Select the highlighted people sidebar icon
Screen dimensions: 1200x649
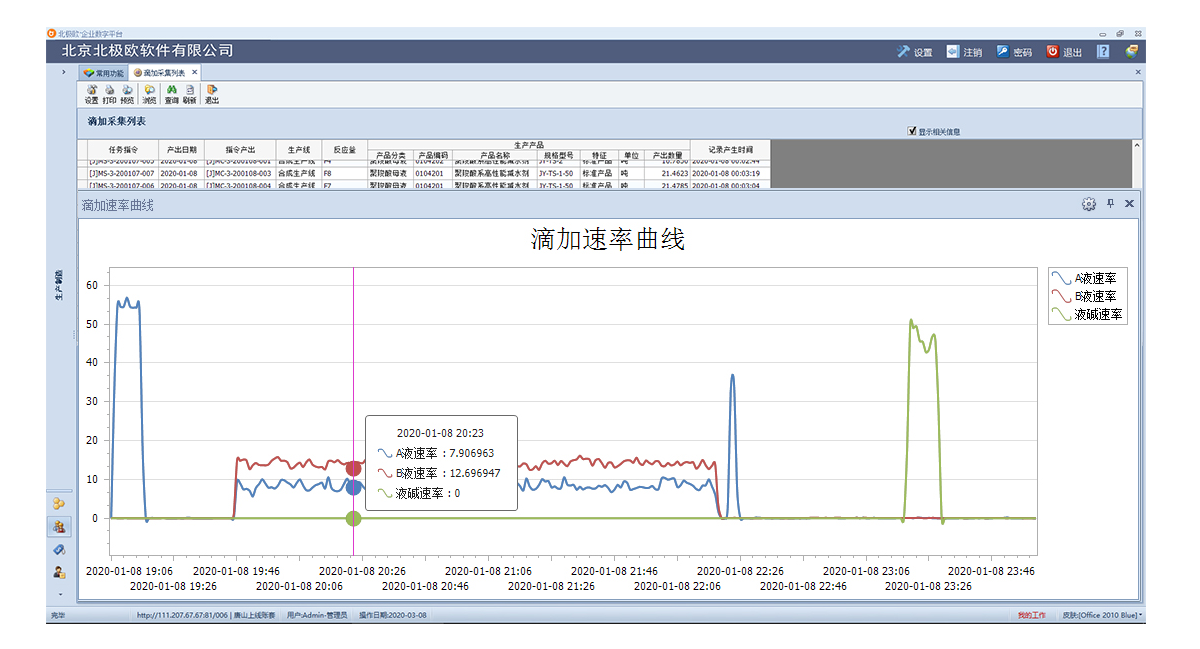[x=59, y=526]
